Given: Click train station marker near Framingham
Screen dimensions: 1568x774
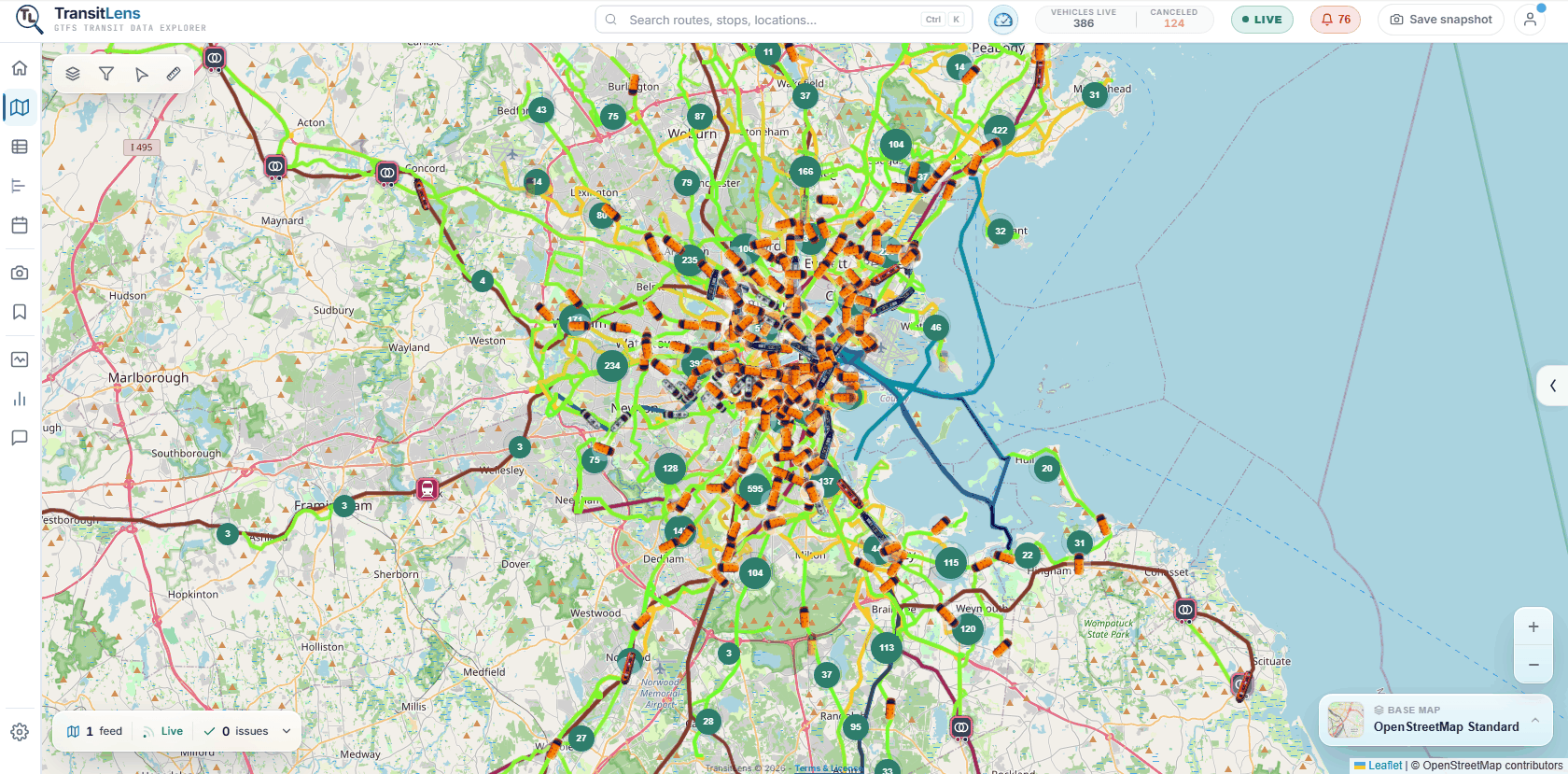Looking at the screenshot, I should pyautogui.click(x=427, y=488).
